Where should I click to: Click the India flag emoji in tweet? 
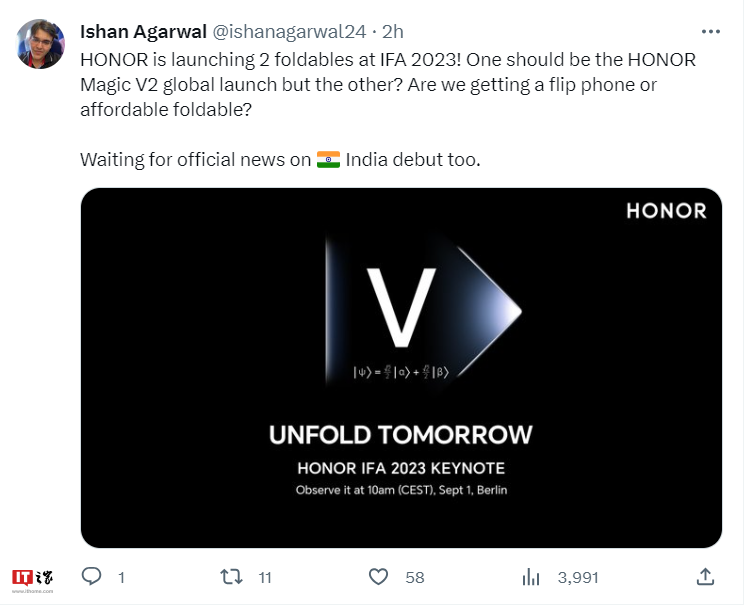328,160
